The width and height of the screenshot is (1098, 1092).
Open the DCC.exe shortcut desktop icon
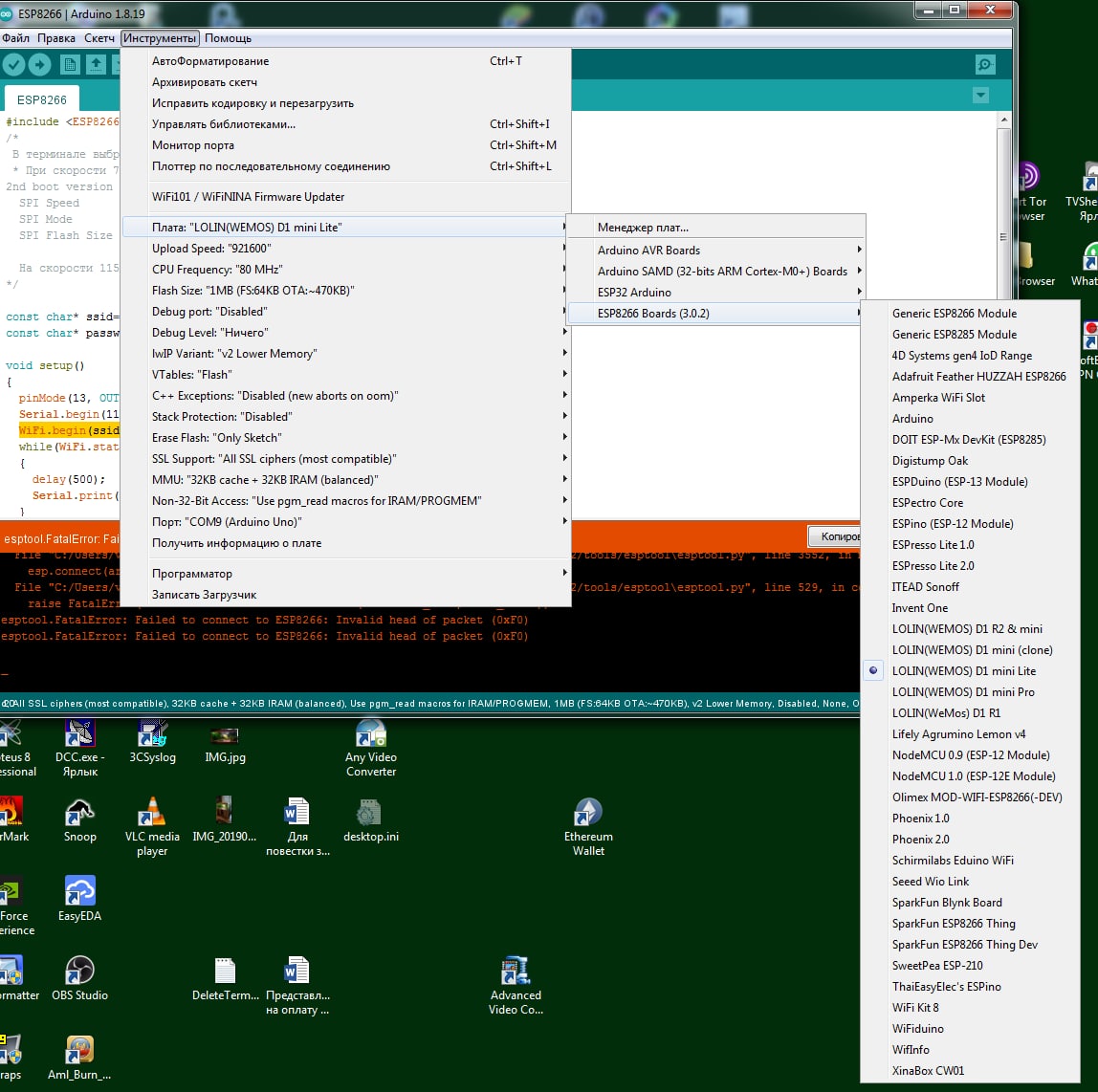[79, 749]
